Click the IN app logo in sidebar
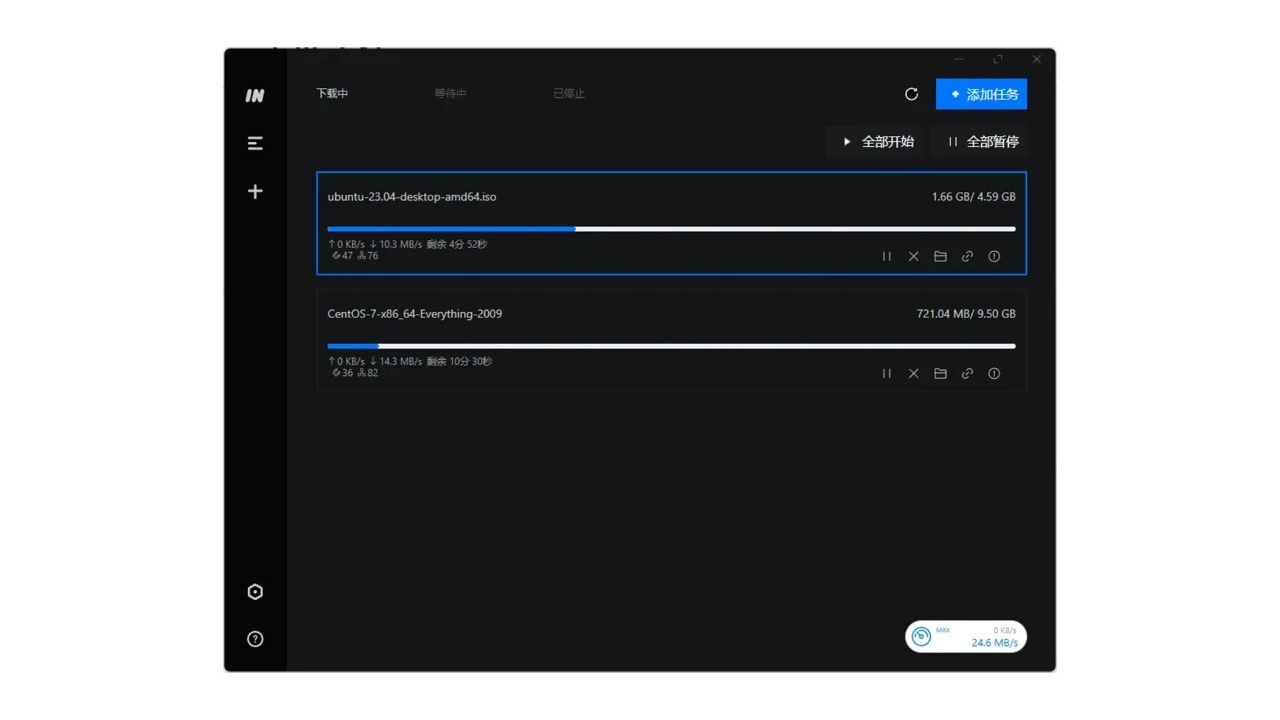The image size is (1280, 720). [255, 95]
